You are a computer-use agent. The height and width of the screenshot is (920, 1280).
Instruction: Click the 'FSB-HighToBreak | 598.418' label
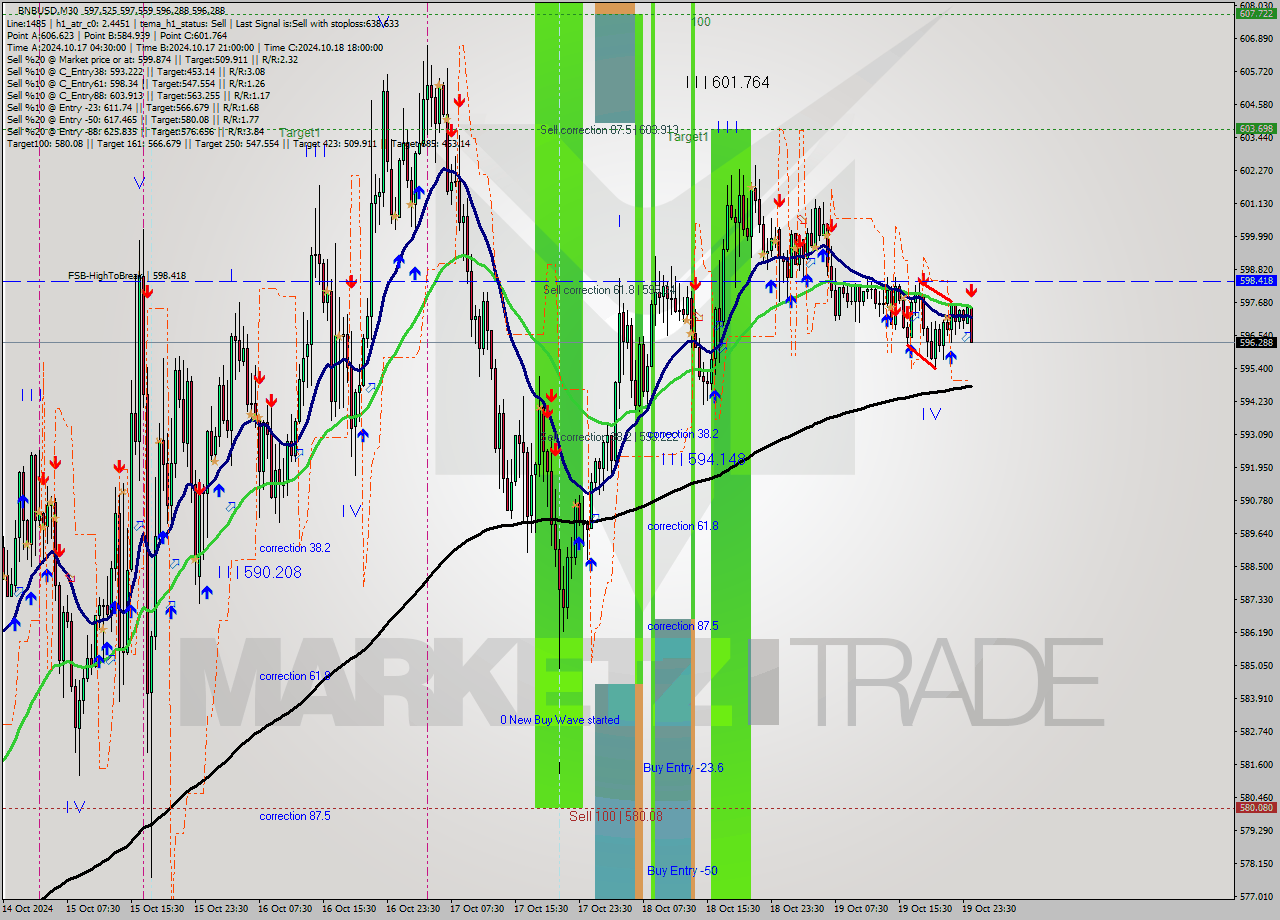coord(127,275)
